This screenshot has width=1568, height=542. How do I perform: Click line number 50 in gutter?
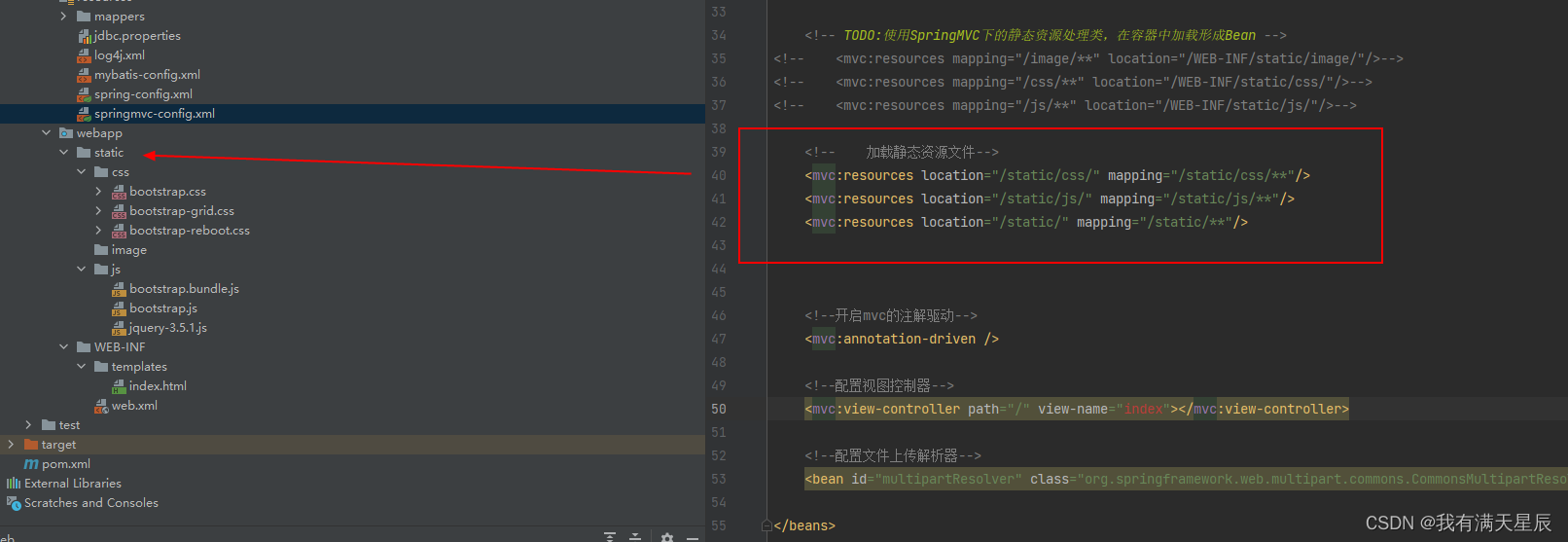[719, 409]
